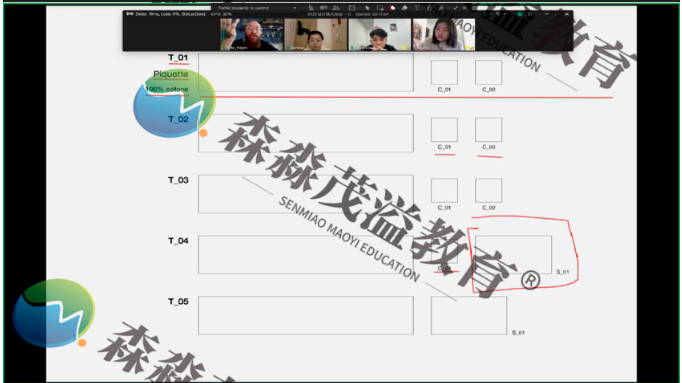Expand the arrow next to the speaker

505,14
